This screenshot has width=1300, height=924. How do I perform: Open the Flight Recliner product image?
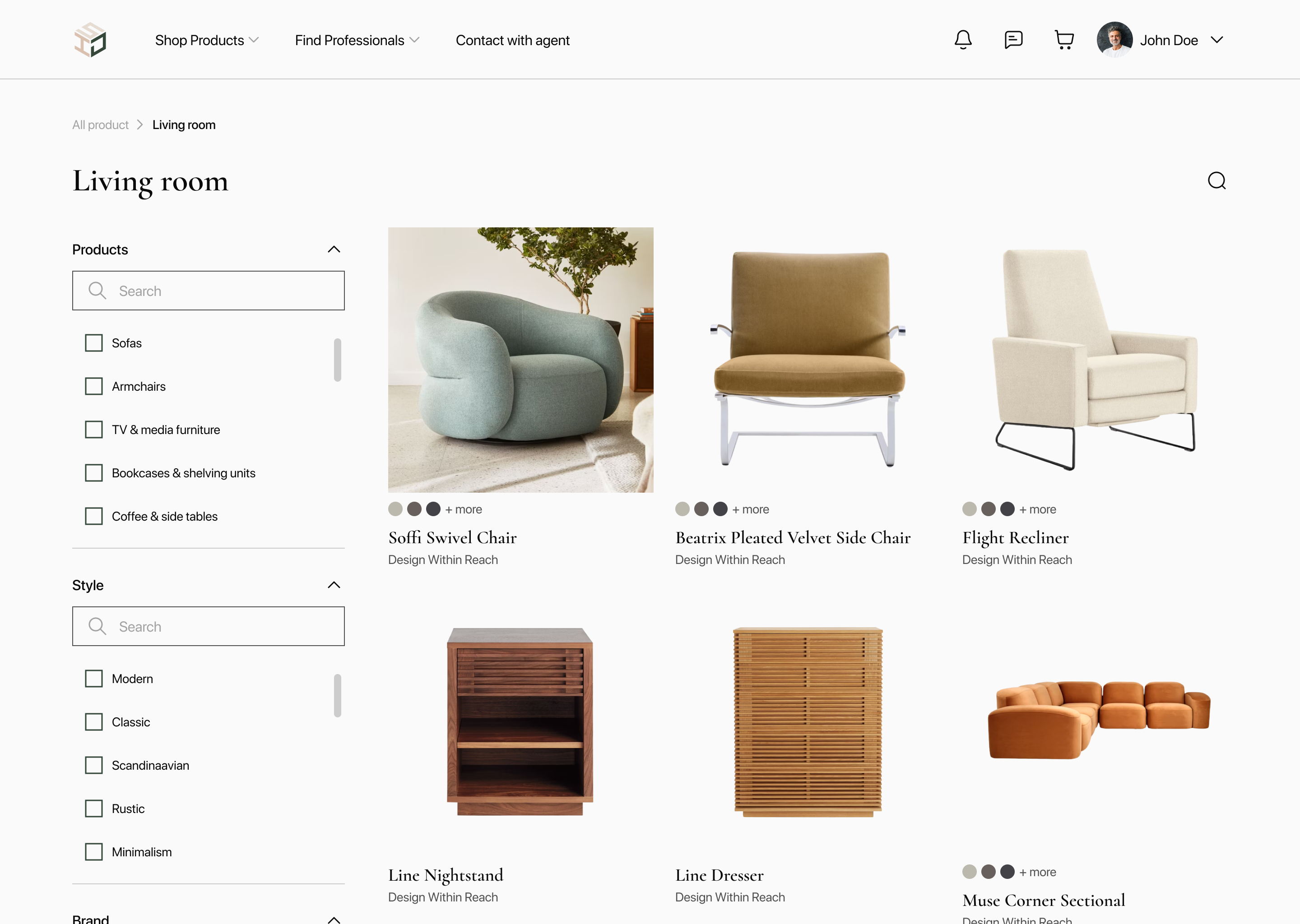[1094, 360]
